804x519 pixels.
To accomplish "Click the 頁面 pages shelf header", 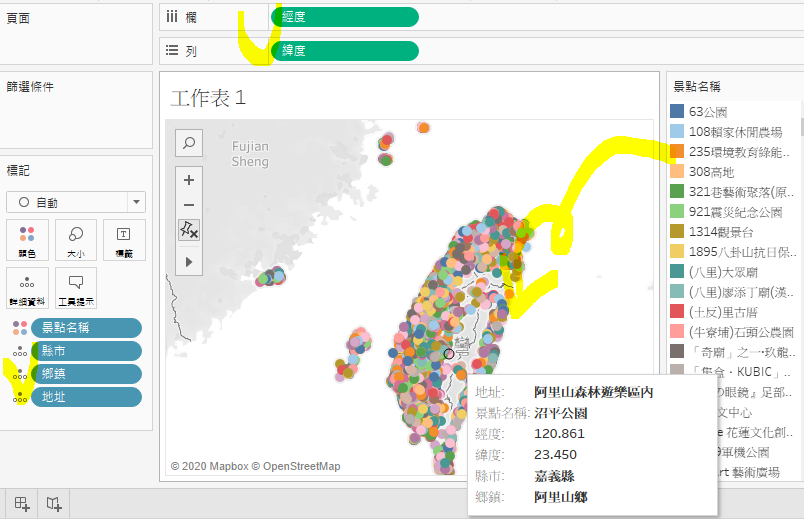I will 18,18.
